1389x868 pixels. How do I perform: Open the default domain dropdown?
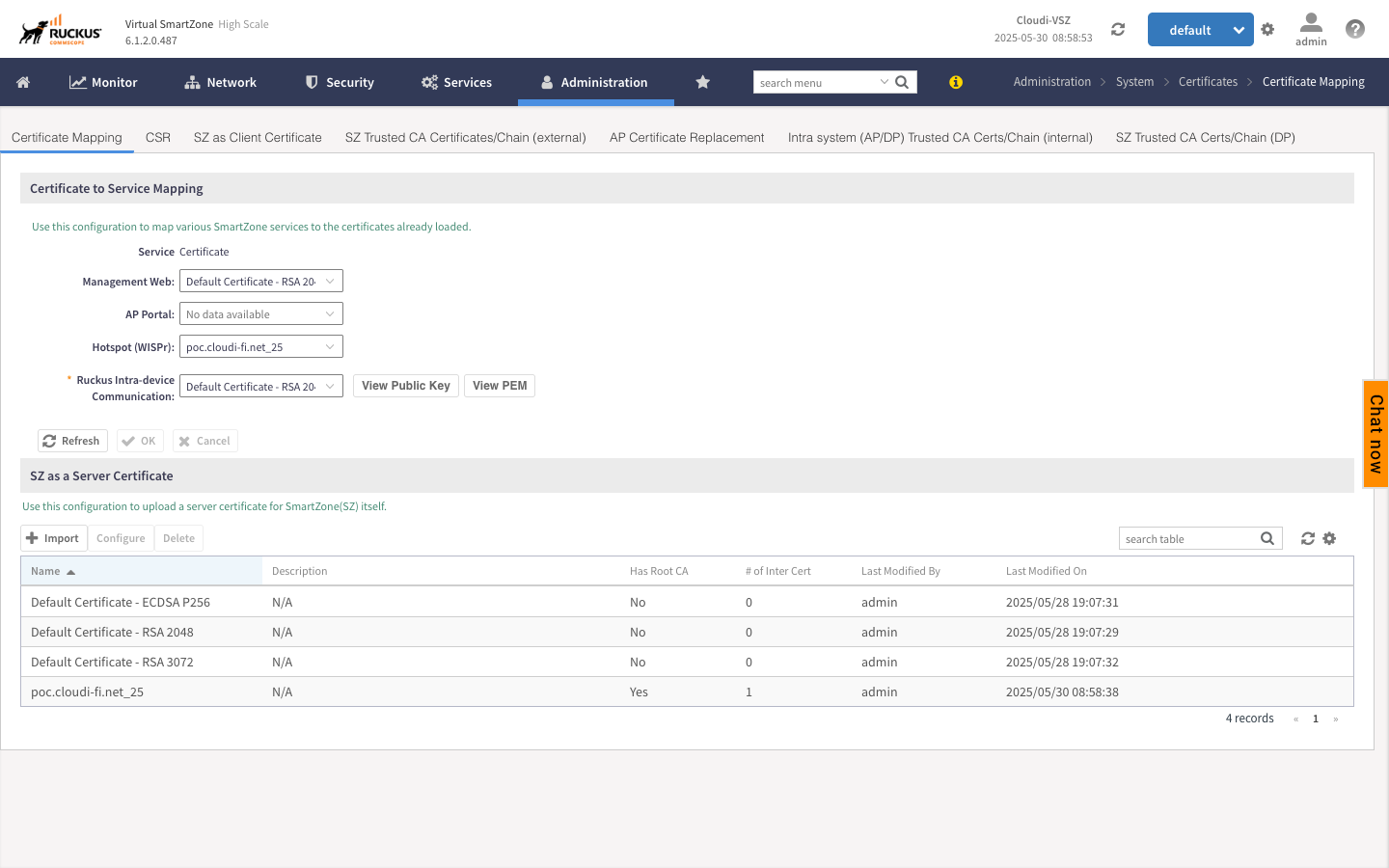point(1200,29)
